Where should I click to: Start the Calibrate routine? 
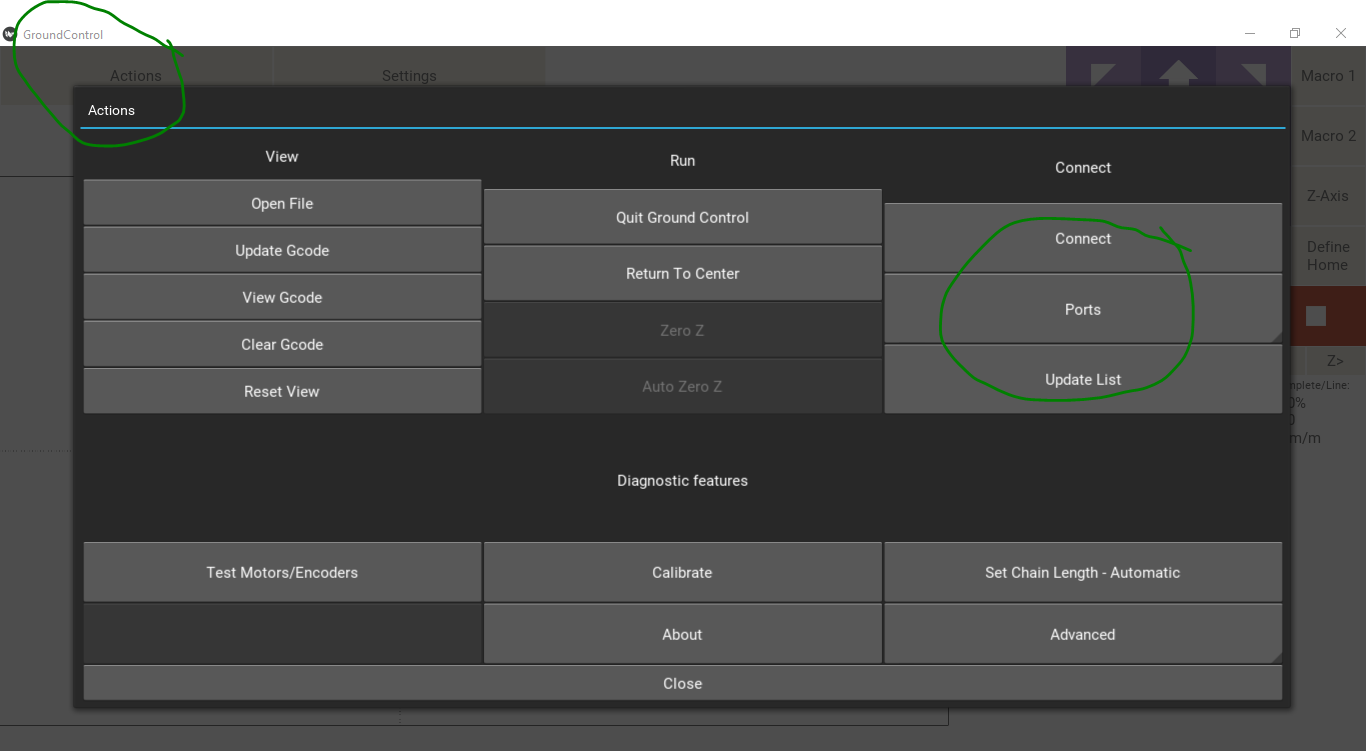[x=682, y=572]
